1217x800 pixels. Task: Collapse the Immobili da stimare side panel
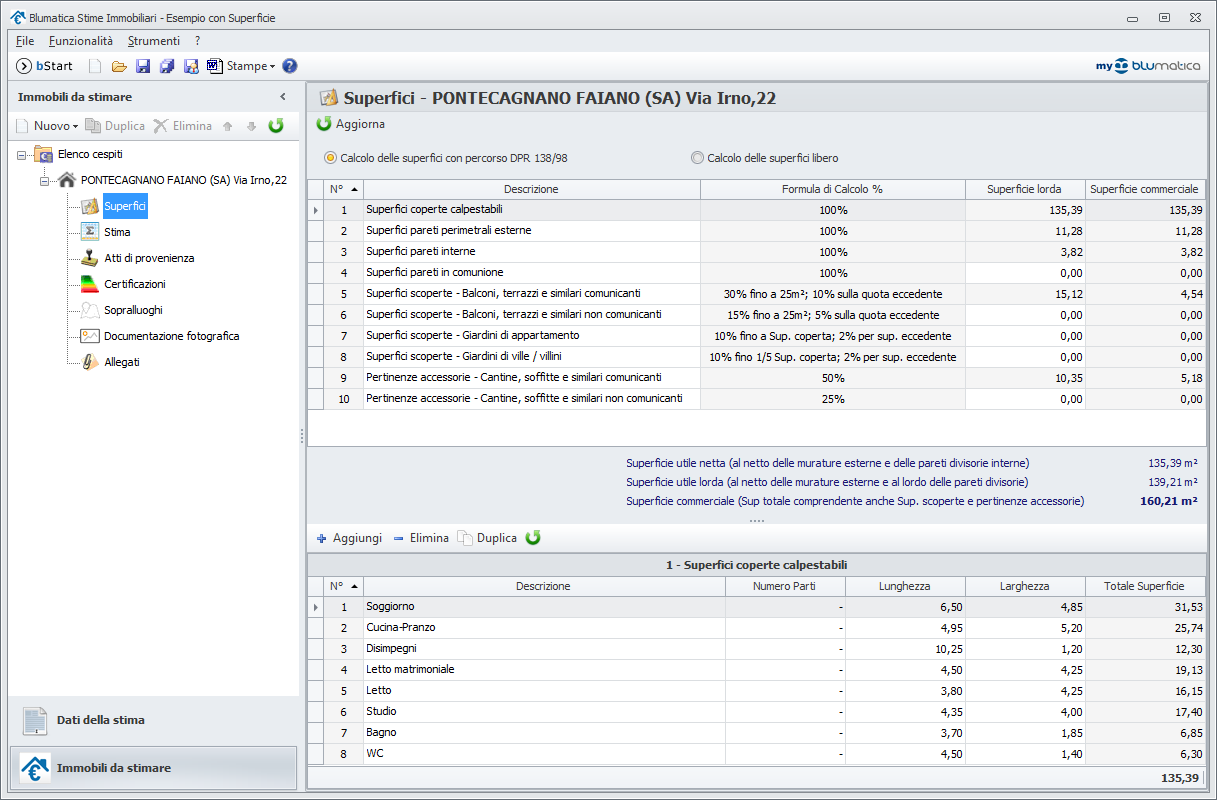[x=283, y=97]
